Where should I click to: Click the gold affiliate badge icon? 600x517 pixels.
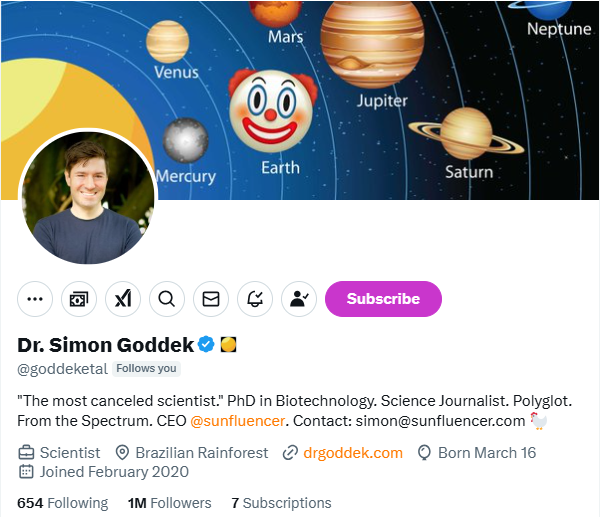(227, 345)
